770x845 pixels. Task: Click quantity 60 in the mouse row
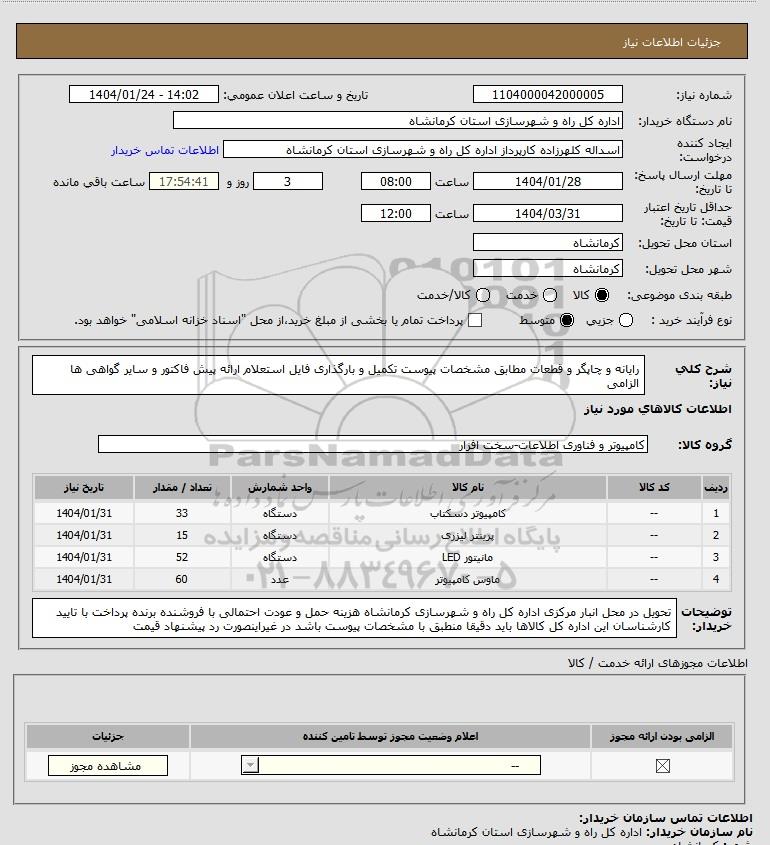182,579
